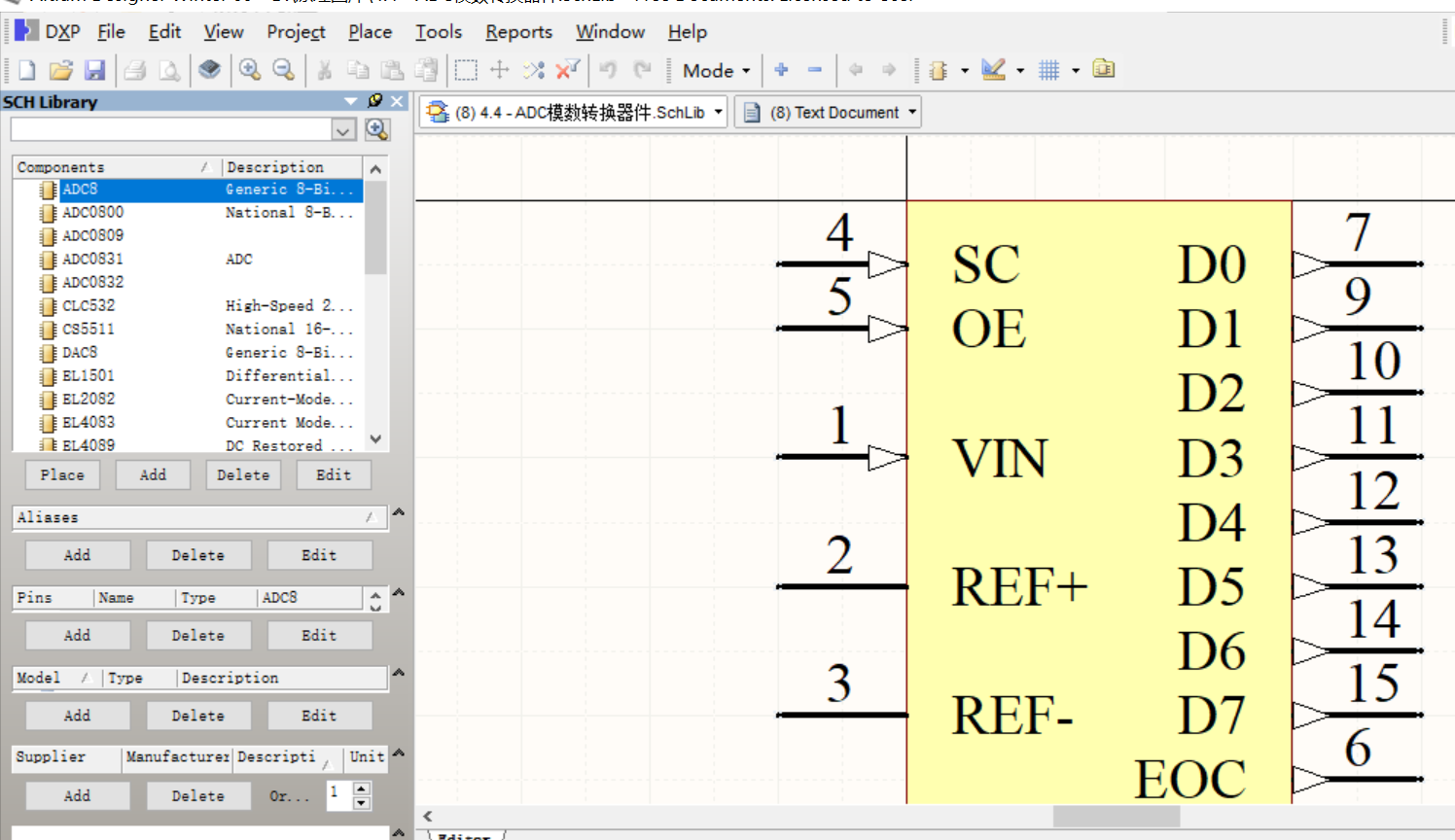Switch to the Text Document tab
This screenshot has width=1455, height=840.
pos(829,113)
